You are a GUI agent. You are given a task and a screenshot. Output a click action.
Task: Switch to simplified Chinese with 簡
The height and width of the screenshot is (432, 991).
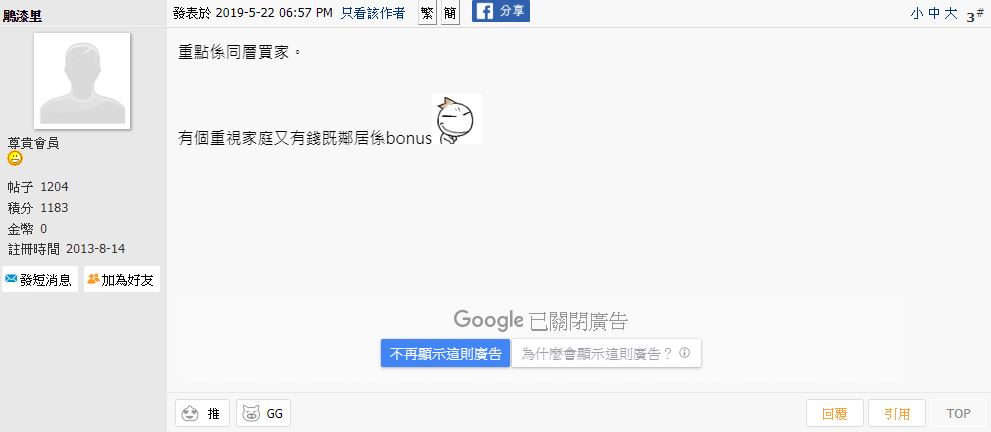[x=449, y=13]
